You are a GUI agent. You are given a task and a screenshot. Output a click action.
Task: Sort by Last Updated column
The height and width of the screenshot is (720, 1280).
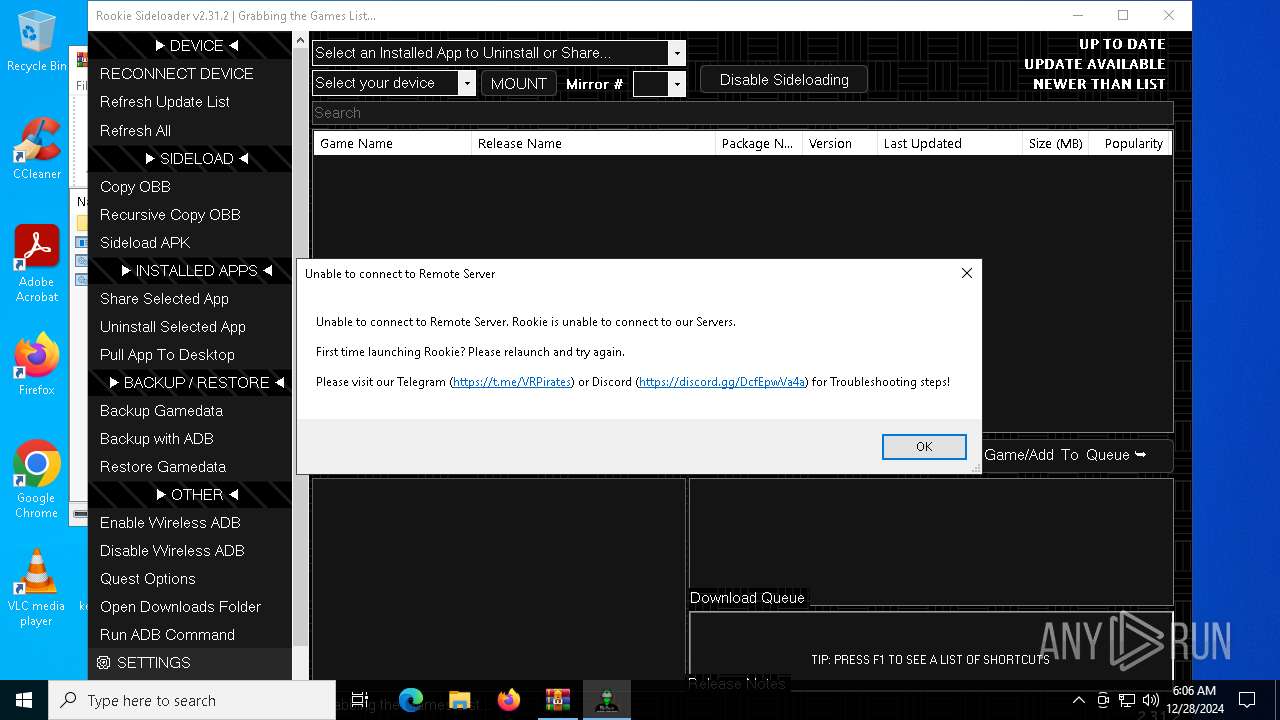[x=949, y=143]
